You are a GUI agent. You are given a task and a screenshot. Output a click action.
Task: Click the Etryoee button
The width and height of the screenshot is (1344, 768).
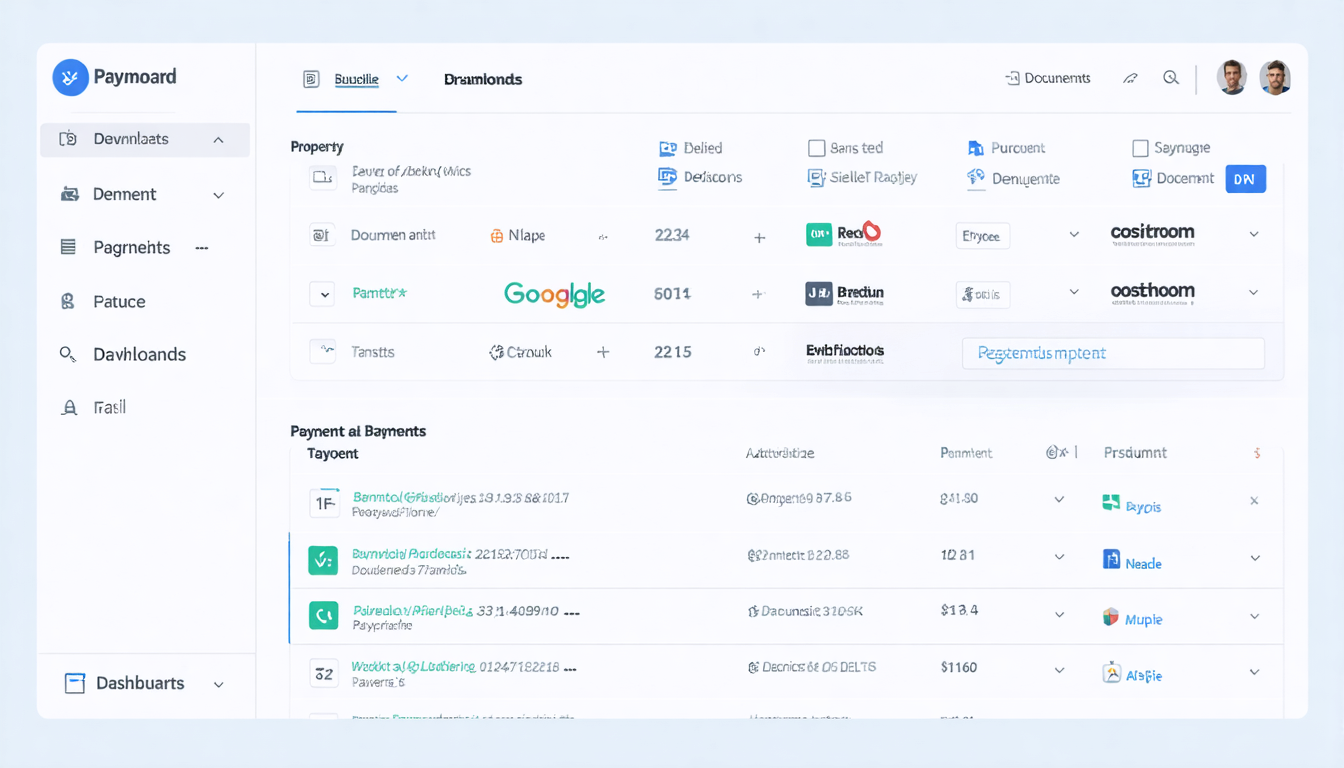[x=983, y=236]
